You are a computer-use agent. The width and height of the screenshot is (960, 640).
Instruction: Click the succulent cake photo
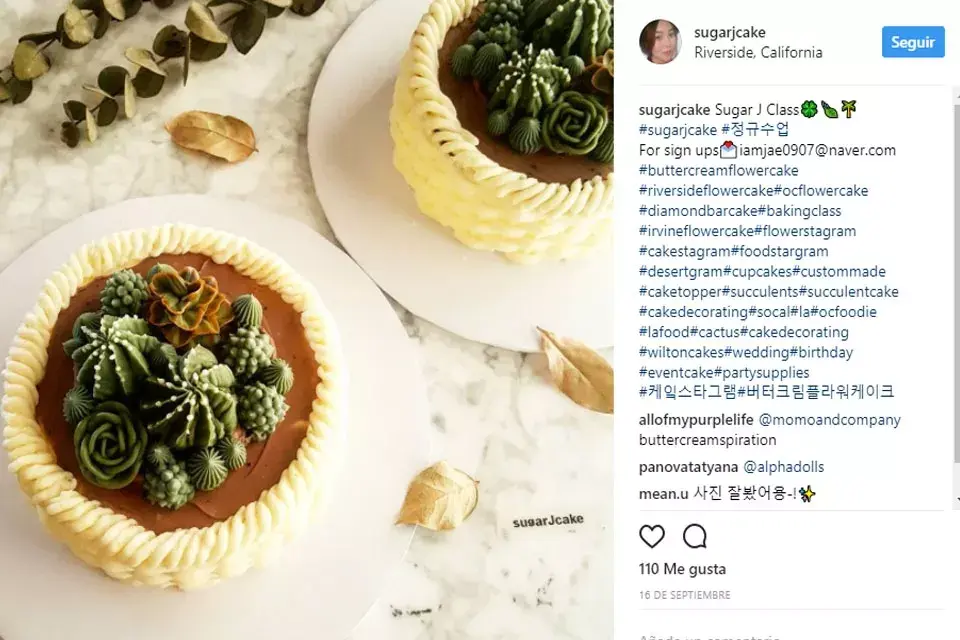coord(307,320)
